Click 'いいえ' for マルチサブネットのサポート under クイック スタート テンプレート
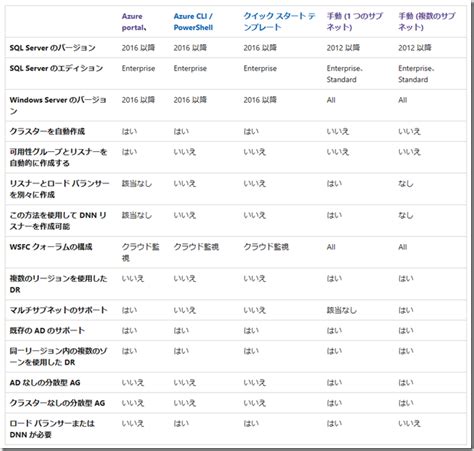474x451 pixels. pyautogui.click(x=255, y=310)
